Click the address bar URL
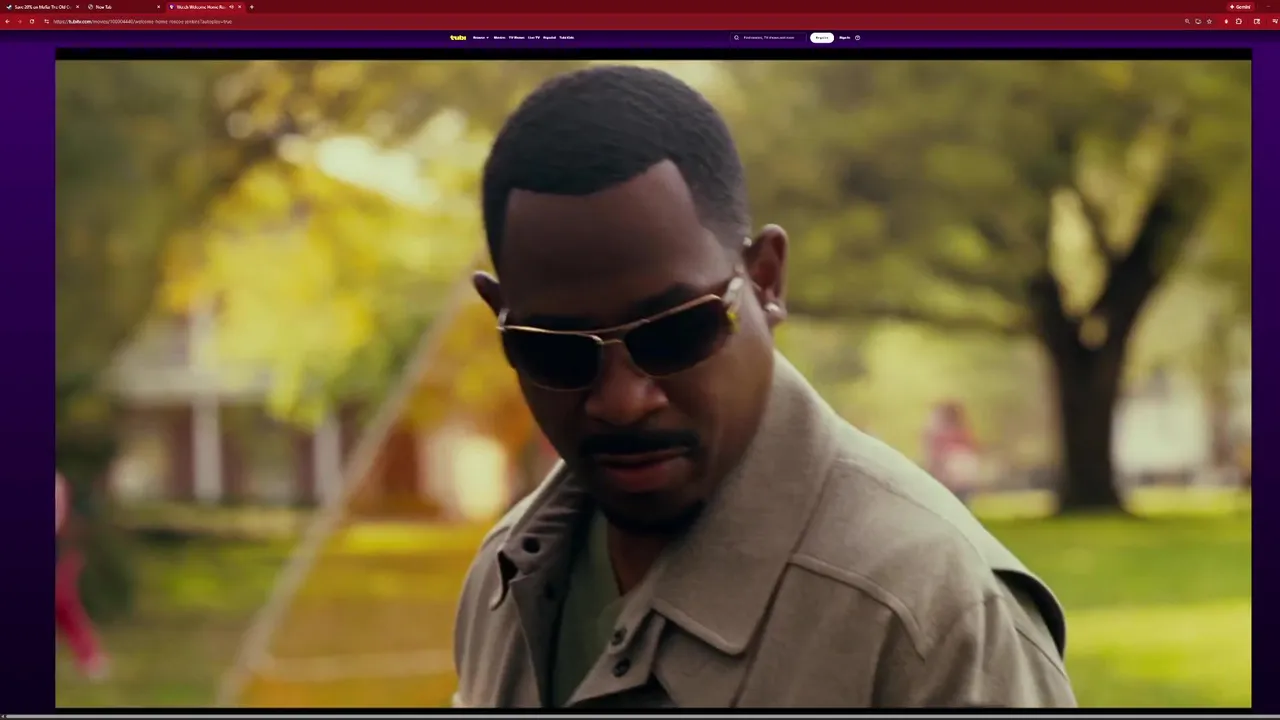Viewport: 1280px width, 720px height. tap(143, 21)
